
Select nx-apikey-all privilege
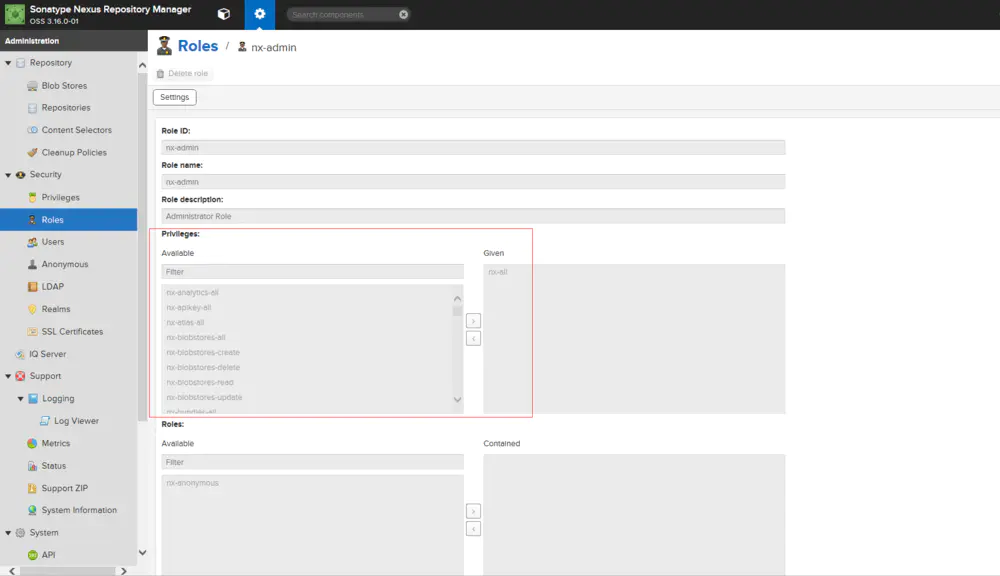pyautogui.click(x=189, y=307)
